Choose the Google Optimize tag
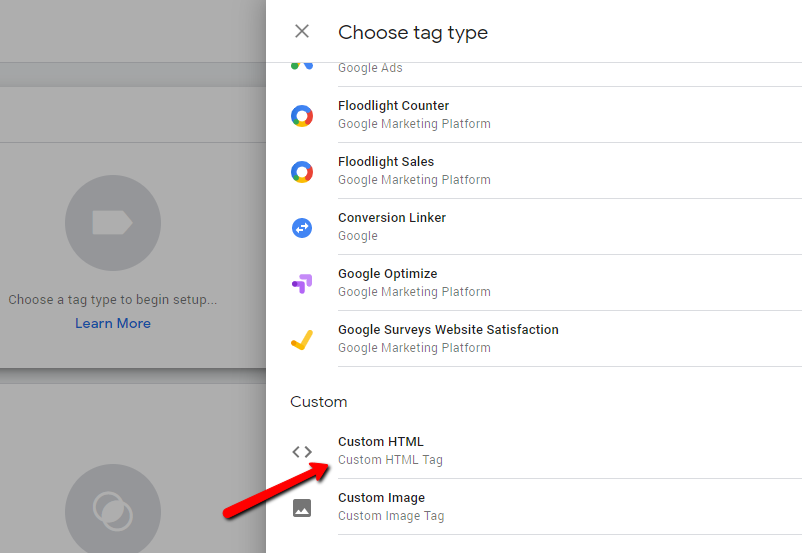Screen dimensions: 802x553 click(533, 283)
